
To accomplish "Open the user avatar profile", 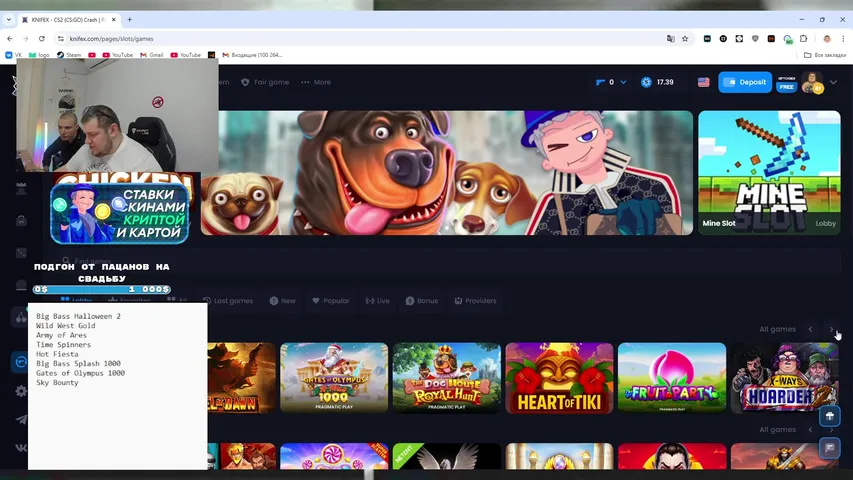I will 811,82.
